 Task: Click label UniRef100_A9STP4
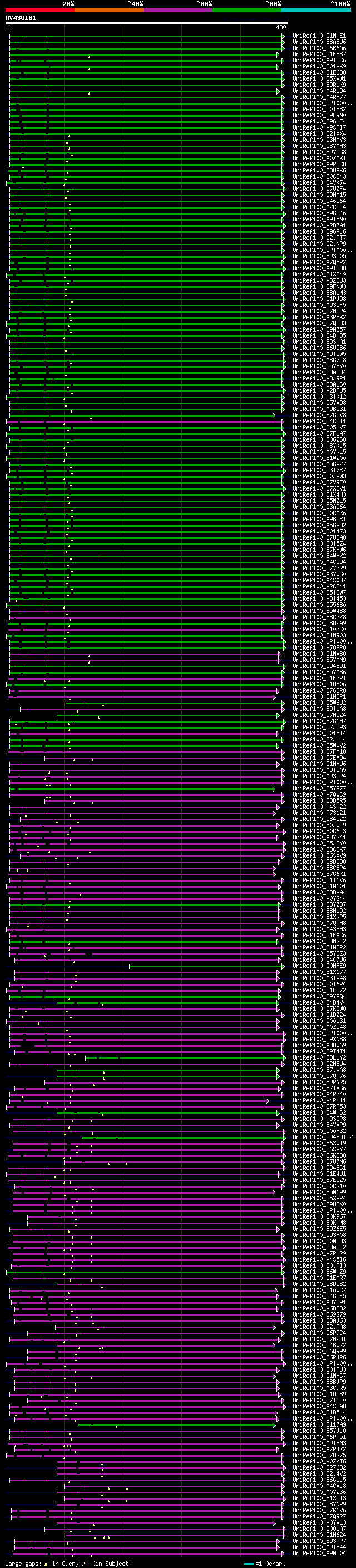coord(319,776)
